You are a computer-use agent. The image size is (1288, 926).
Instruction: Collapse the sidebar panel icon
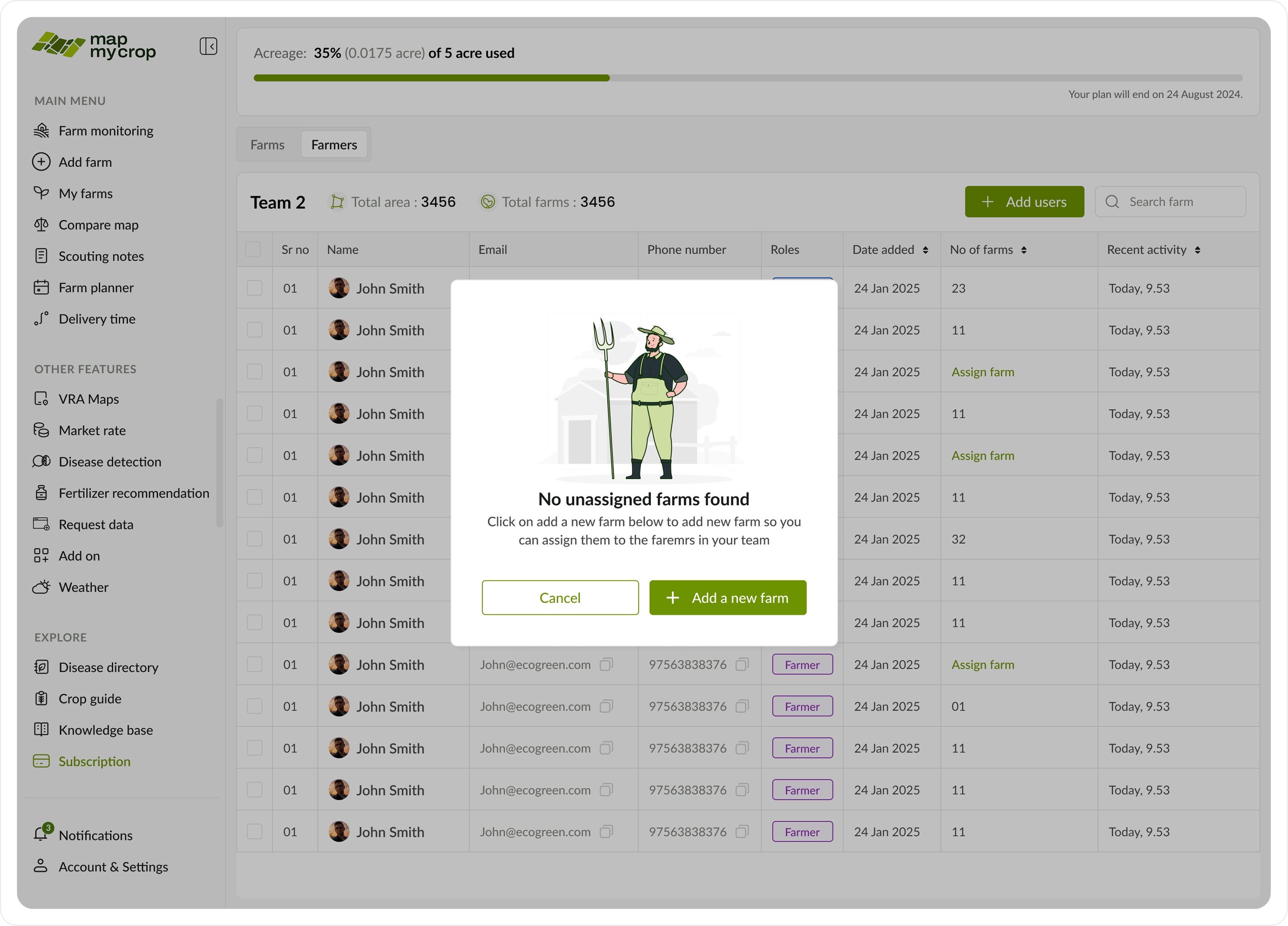[x=208, y=46]
